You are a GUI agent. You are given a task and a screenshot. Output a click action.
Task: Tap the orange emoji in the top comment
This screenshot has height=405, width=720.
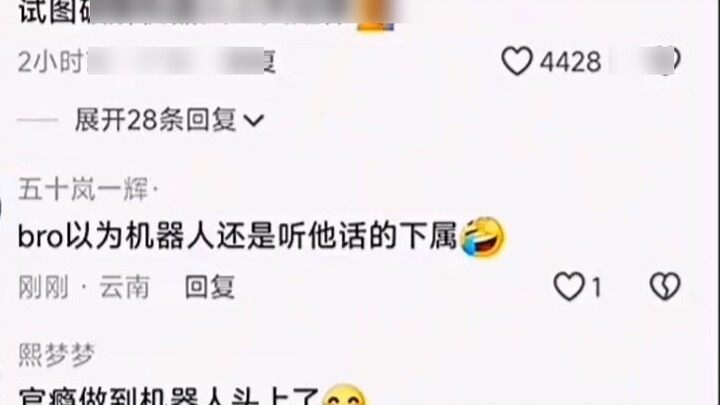coord(375,16)
